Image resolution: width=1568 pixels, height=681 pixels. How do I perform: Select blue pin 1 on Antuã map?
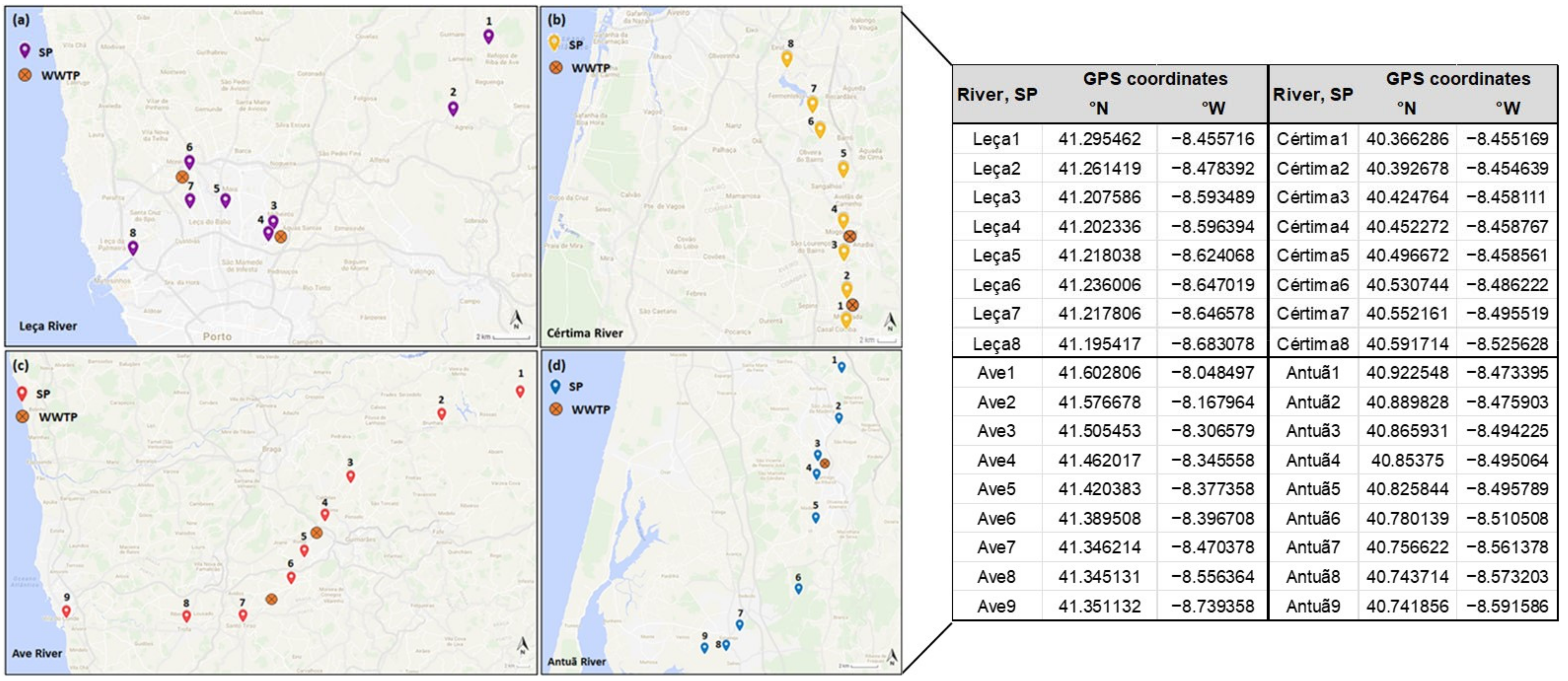[x=841, y=367]
